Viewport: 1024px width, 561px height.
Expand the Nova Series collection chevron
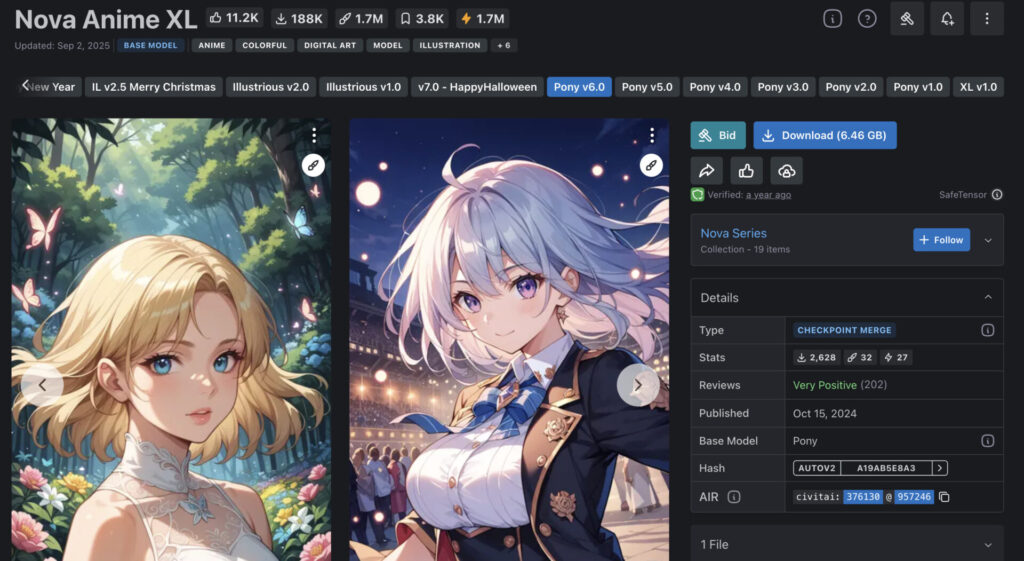point(988,240)
